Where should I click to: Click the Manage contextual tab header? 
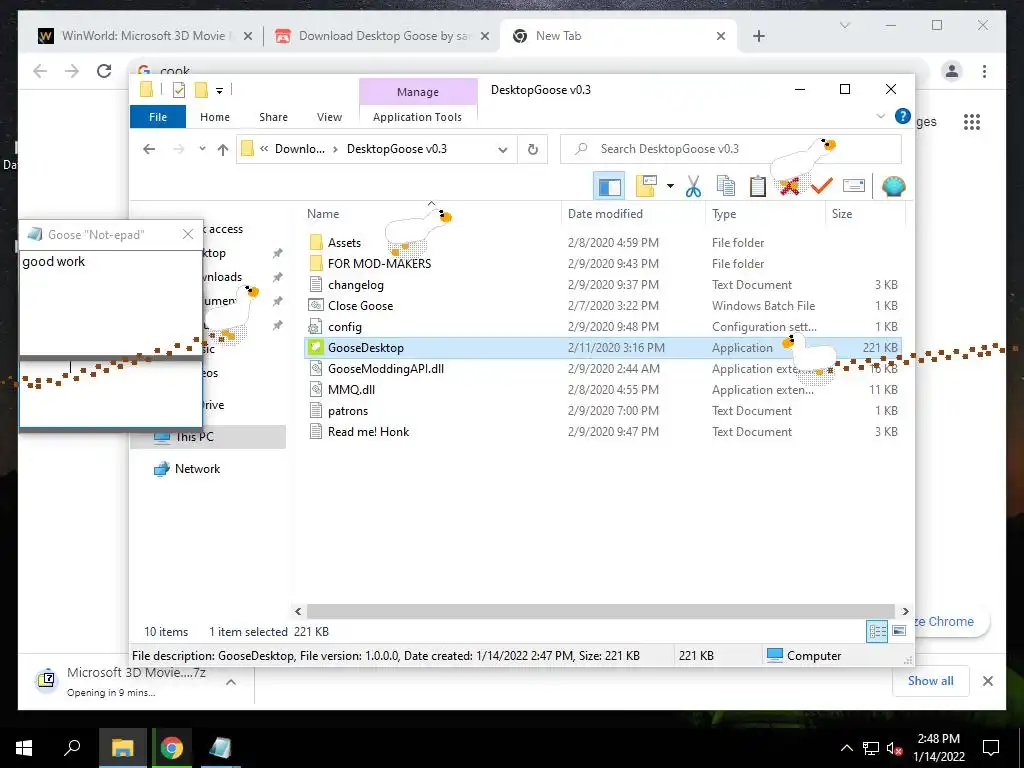418,91
